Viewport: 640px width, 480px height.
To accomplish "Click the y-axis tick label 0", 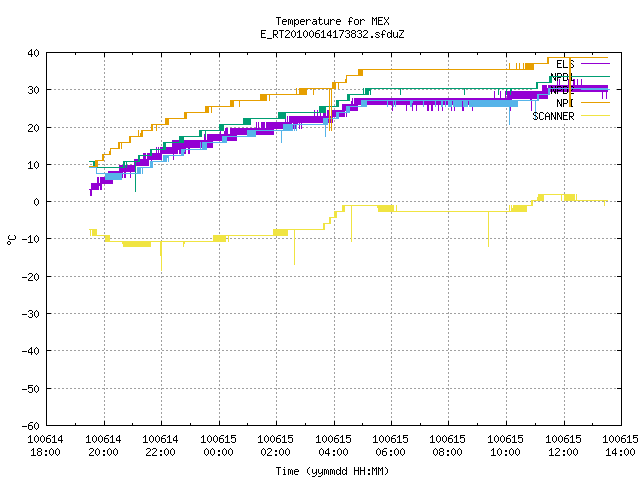I will click(x=37, y=202).
